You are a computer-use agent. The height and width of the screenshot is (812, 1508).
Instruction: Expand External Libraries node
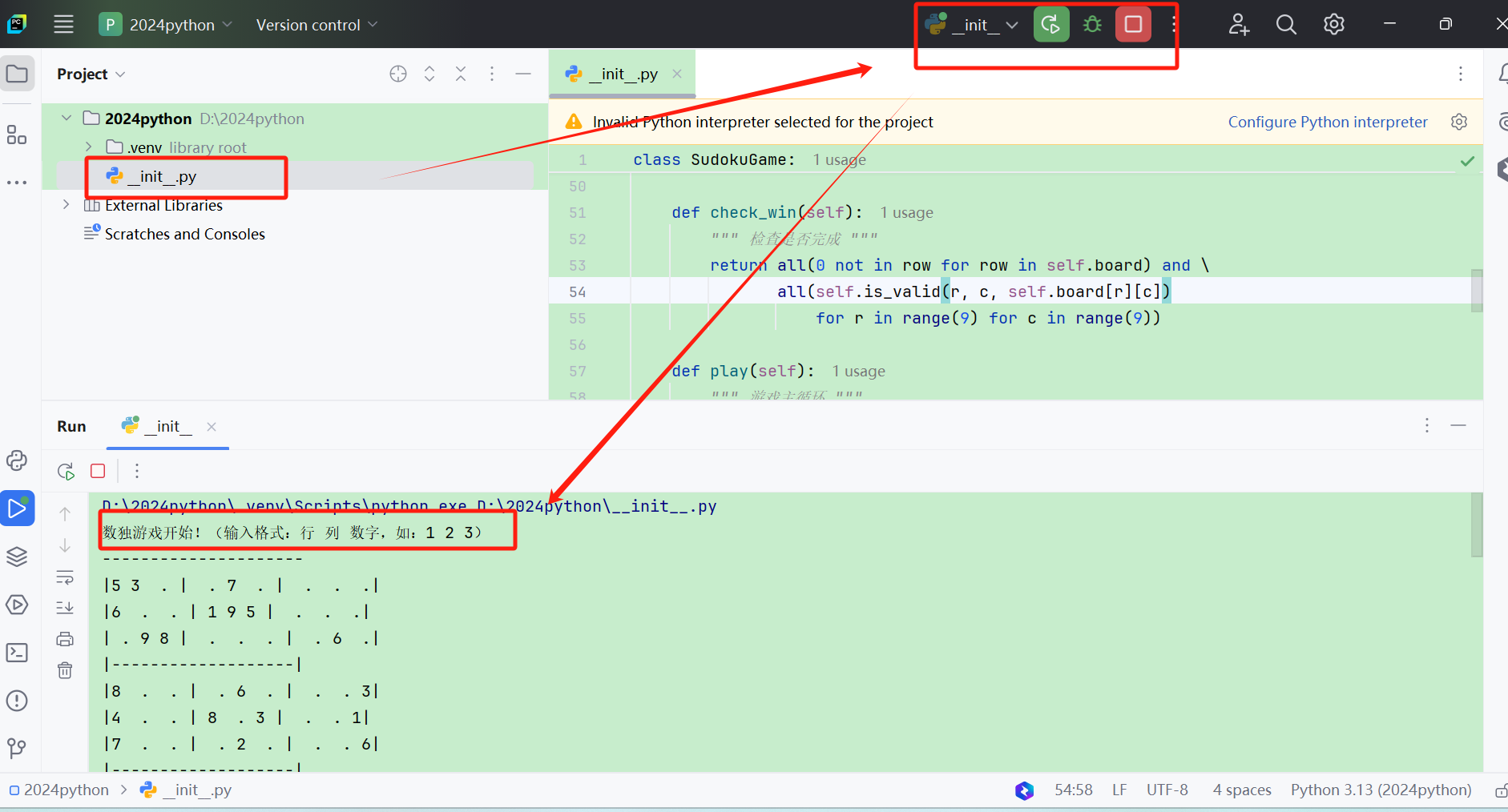pyautogui.click(x=66, y=204)
